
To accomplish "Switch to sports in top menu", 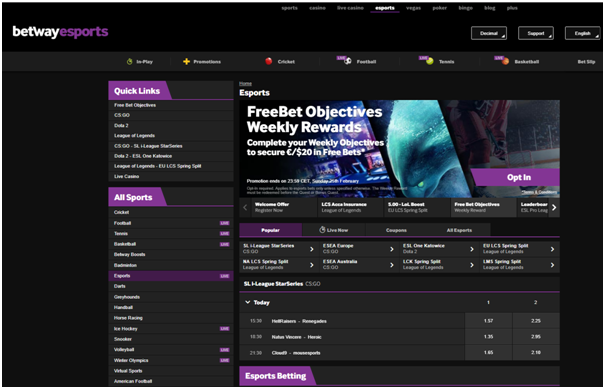I will click(289, 8).
